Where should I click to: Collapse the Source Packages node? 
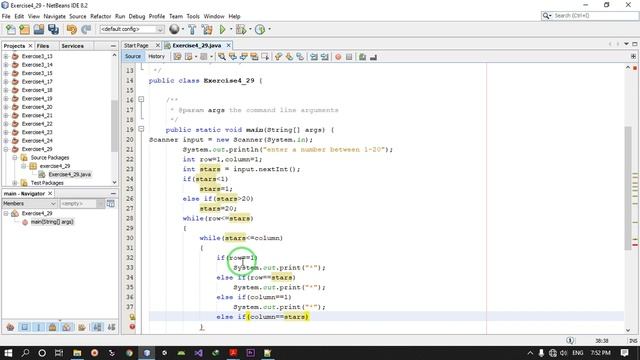(x=15, y=158)
